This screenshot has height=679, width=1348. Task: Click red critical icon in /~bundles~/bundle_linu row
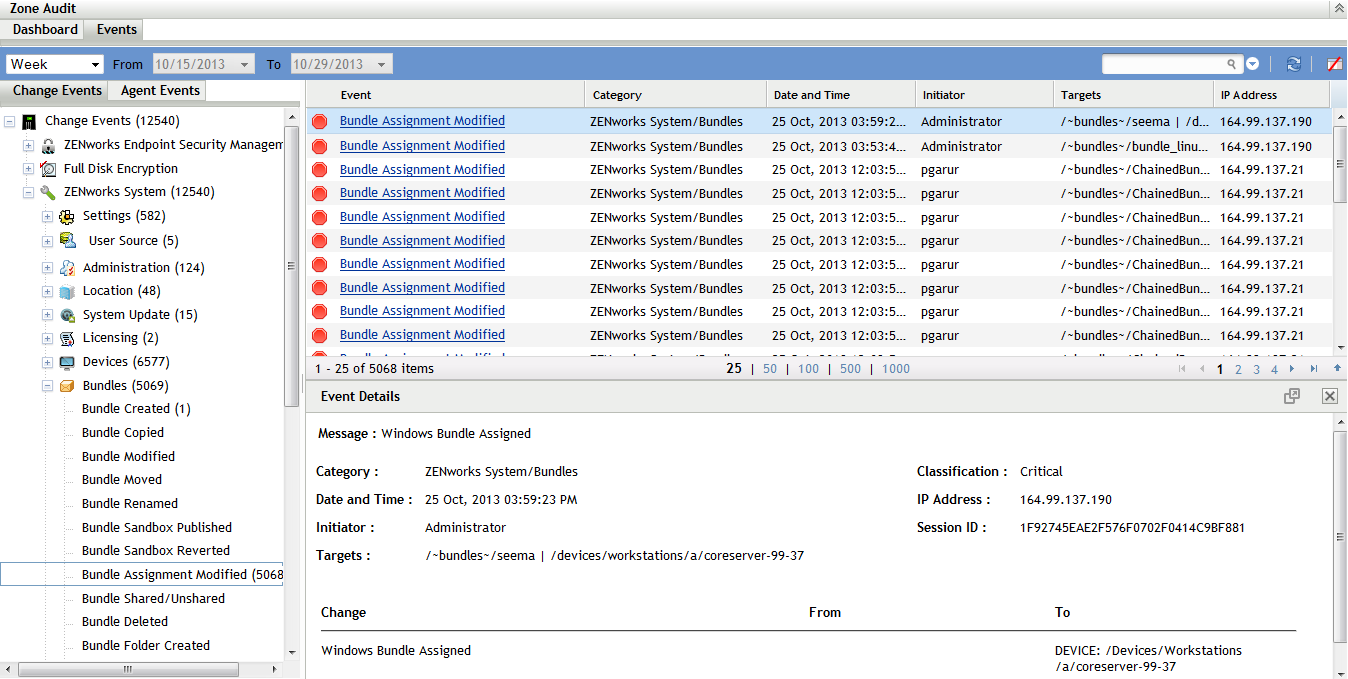click(x=319, y=146)
